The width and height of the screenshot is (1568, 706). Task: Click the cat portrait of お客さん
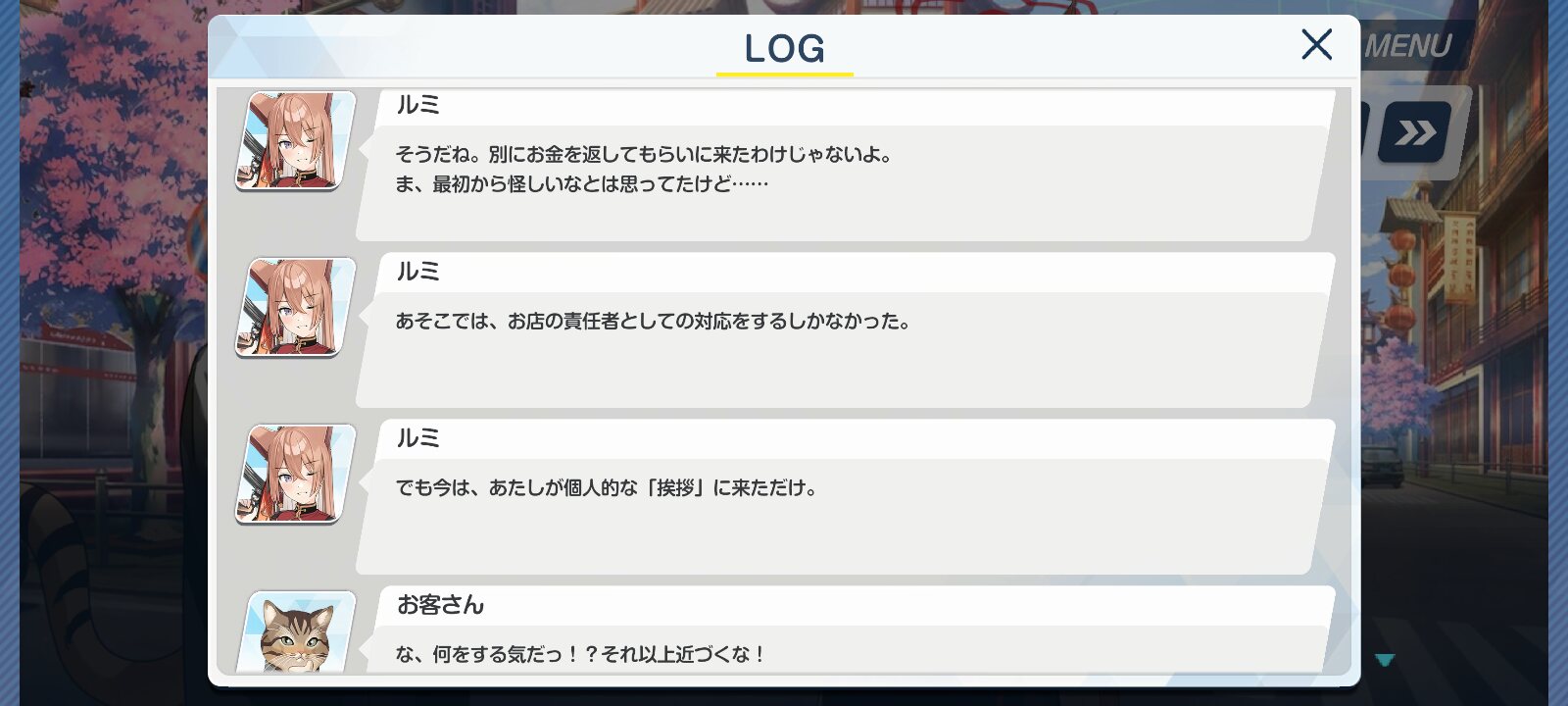pyautogui.click(x=296, y=632)
